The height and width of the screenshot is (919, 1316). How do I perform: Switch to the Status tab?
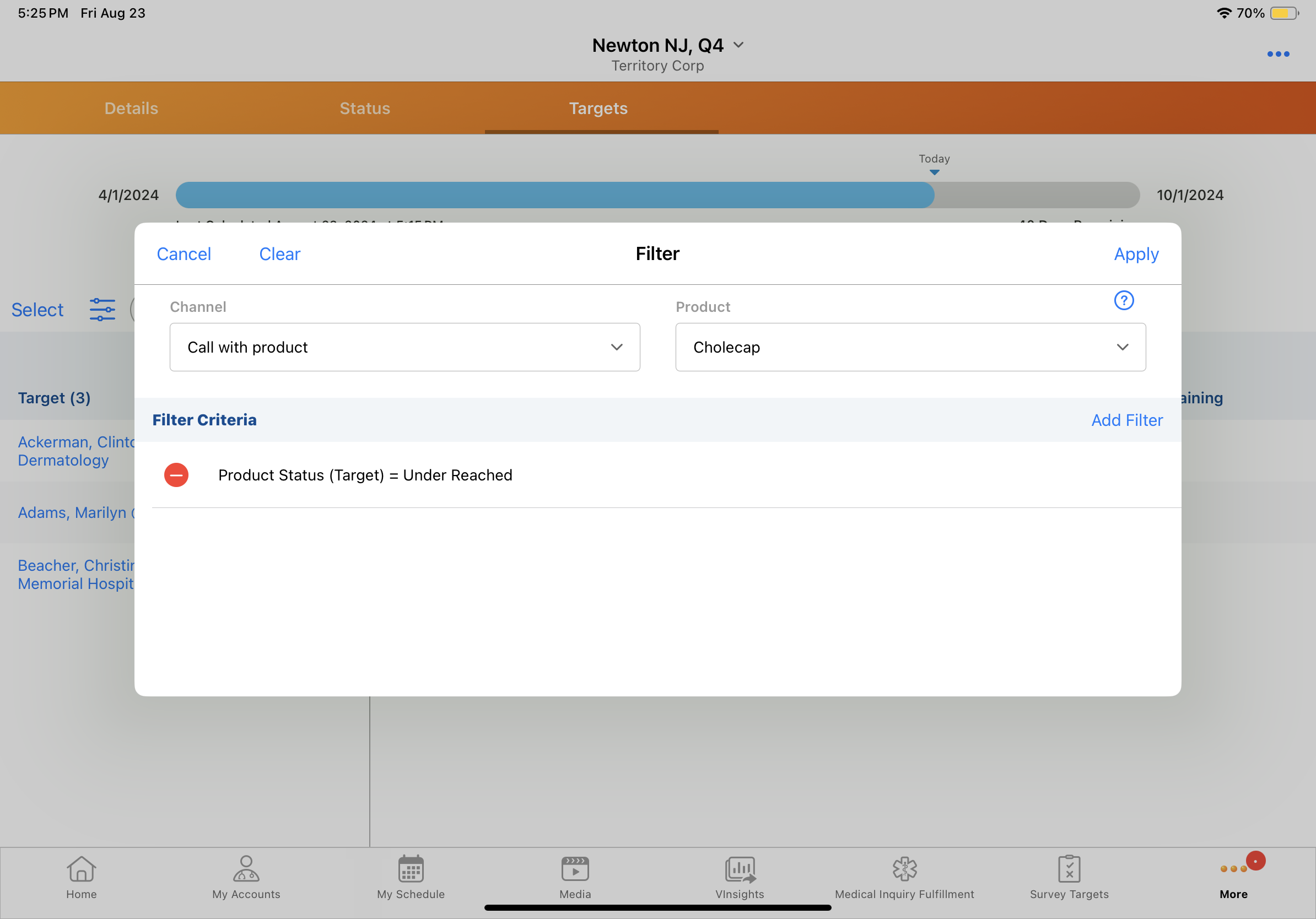364,109
